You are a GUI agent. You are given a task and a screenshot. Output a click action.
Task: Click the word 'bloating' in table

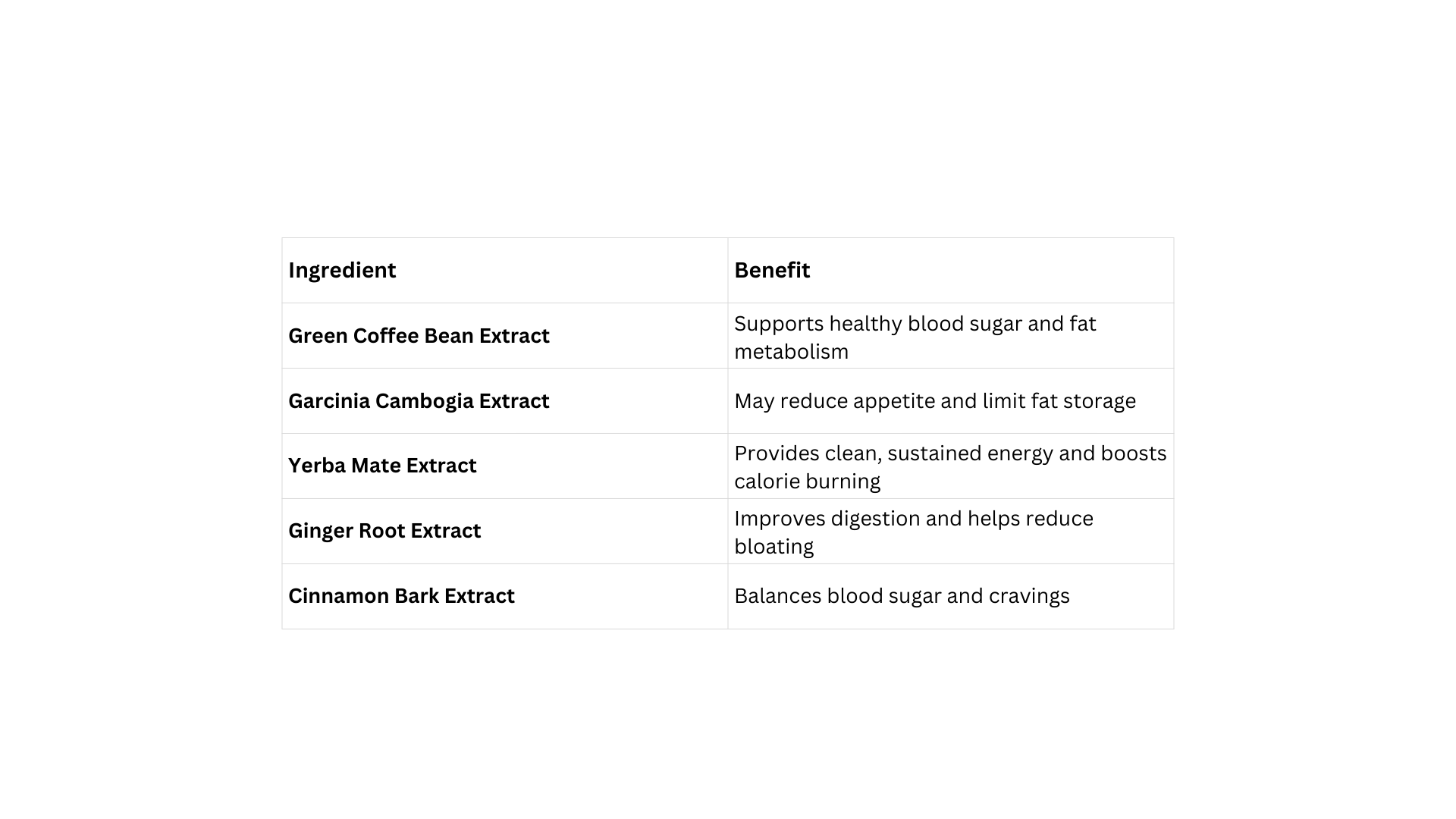tap(773, 547)
